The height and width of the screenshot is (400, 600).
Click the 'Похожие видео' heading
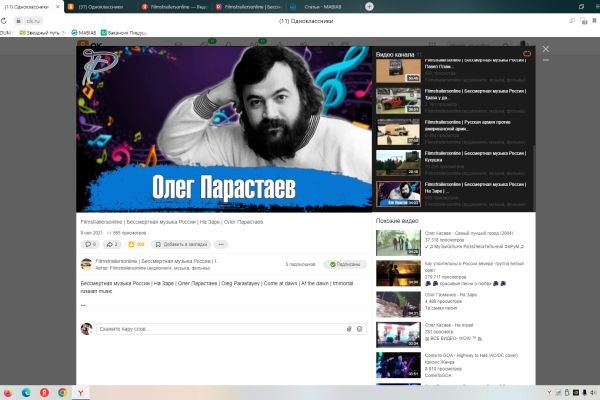(x=397, y=221)
